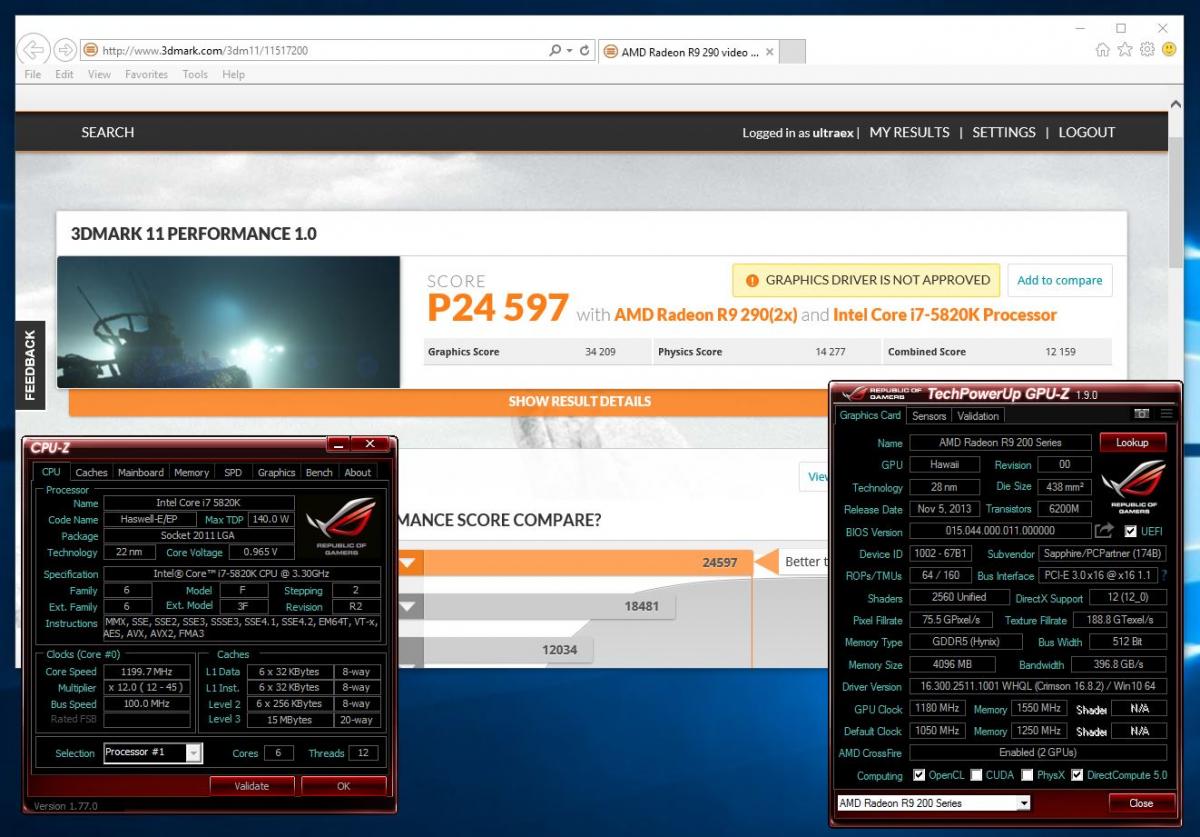Open the Favorites menu in Internet Explorer
Viewport: 1200px width, 837px height.
[x=146, y=74]
